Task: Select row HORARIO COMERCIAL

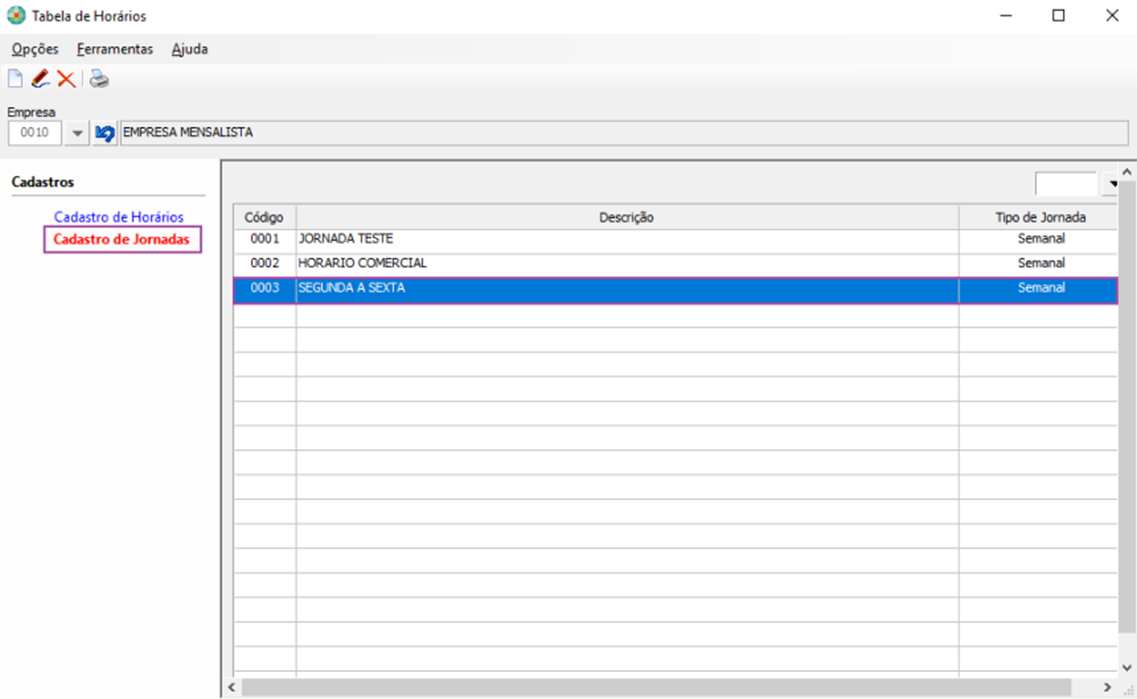Action: pos(675,264)
